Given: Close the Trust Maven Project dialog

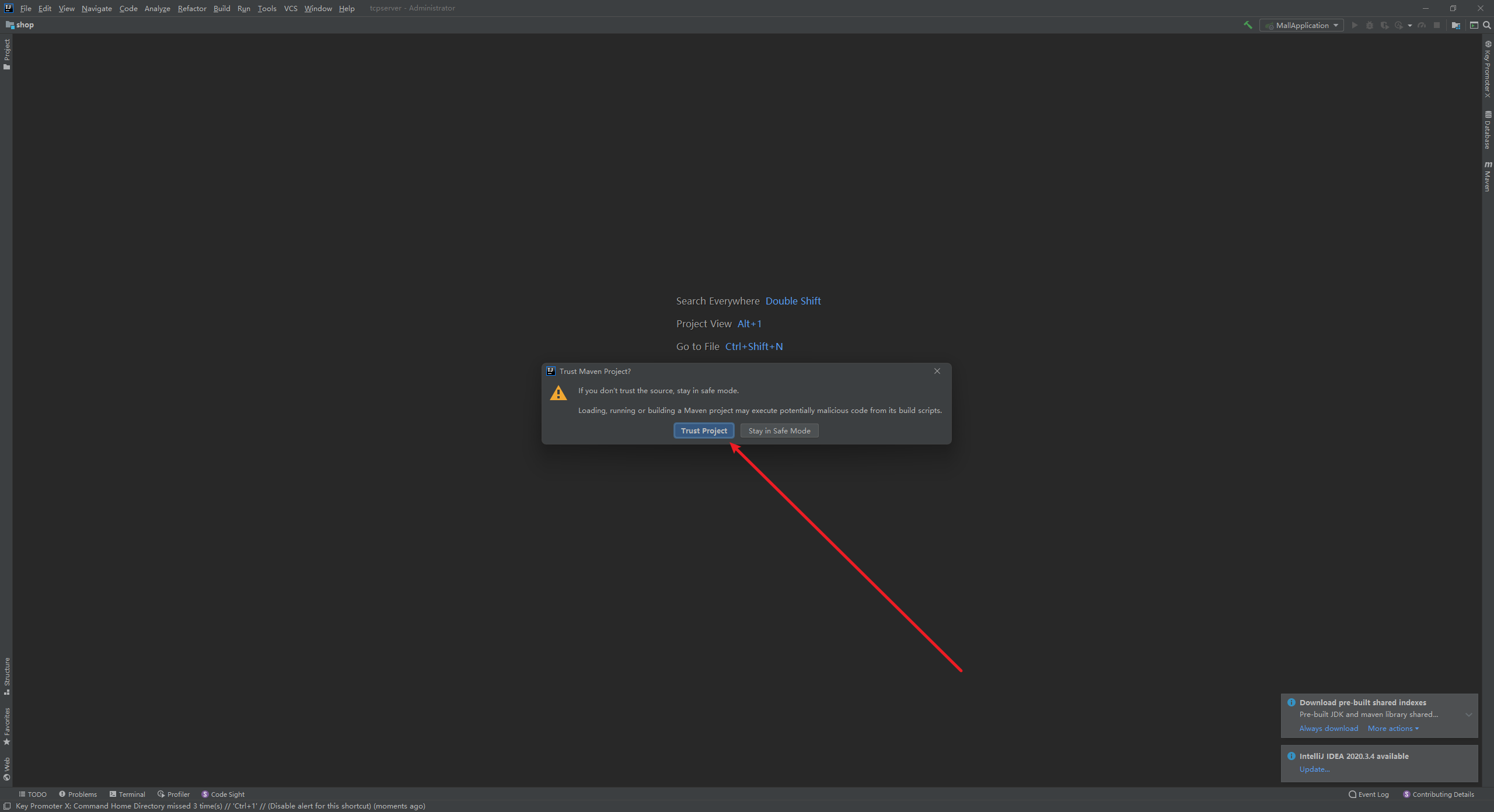Looking at the screenshot, I should click(937, 371).
